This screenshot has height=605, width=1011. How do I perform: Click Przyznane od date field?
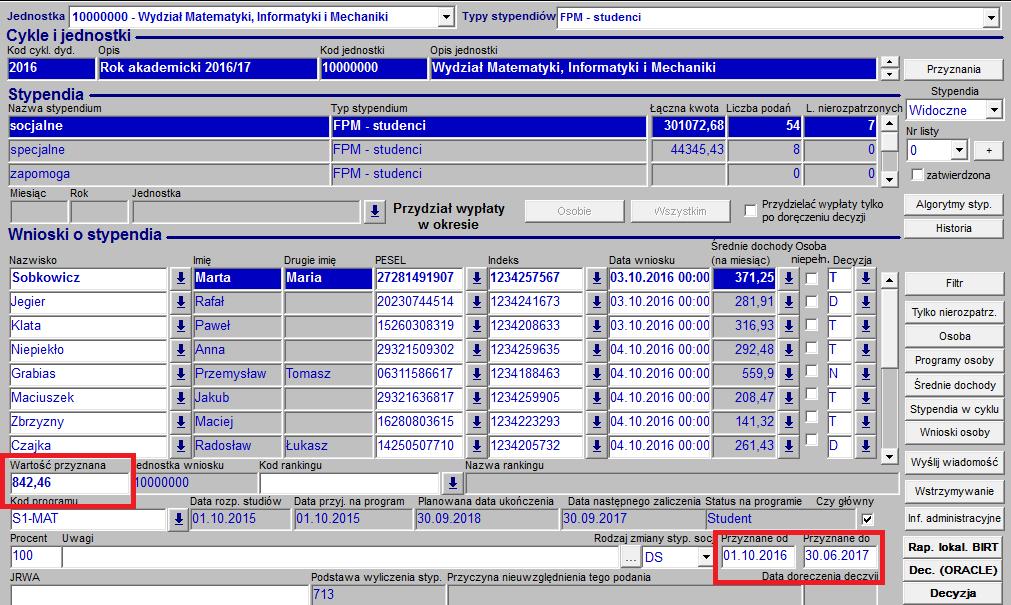[758, 556]
